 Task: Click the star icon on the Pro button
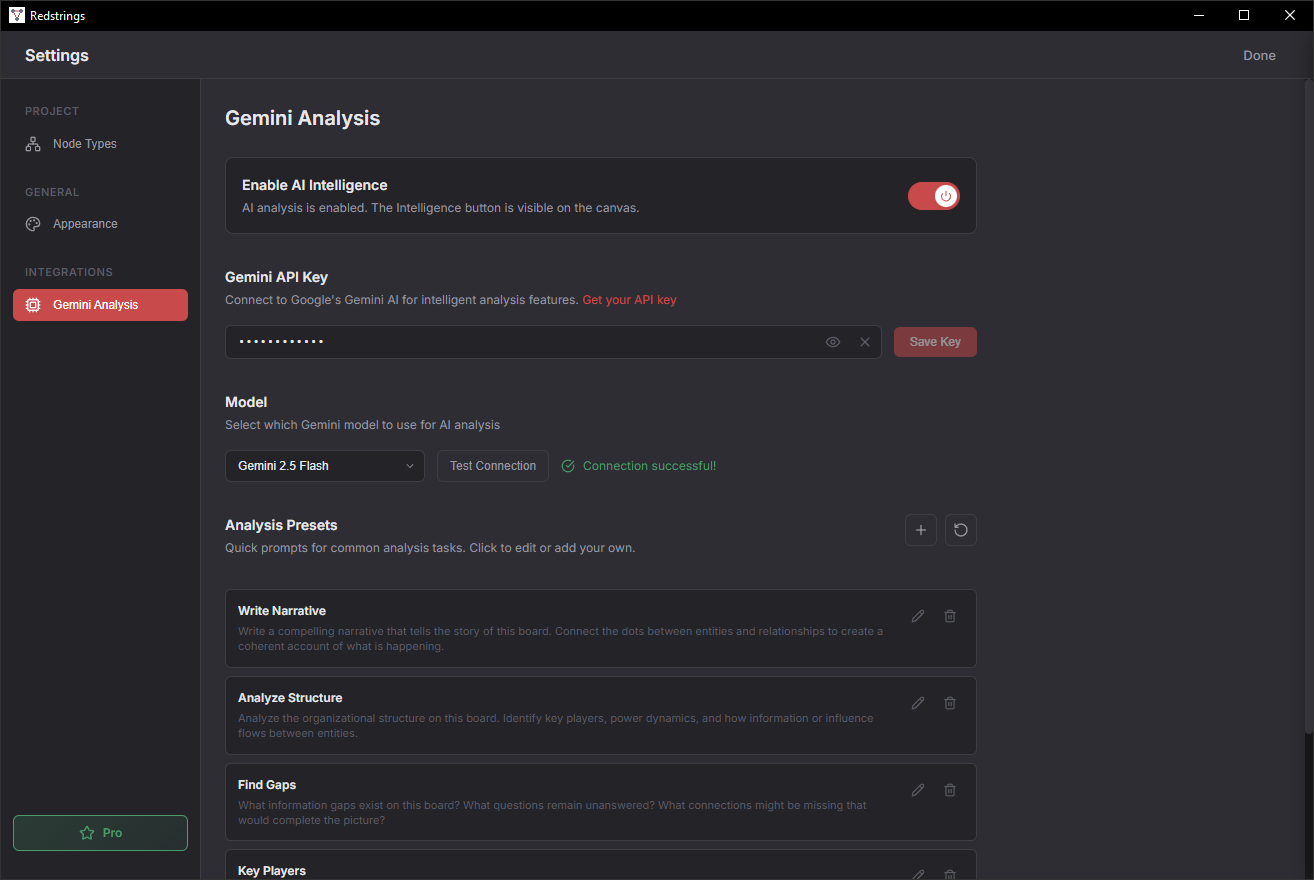point(88,832)
